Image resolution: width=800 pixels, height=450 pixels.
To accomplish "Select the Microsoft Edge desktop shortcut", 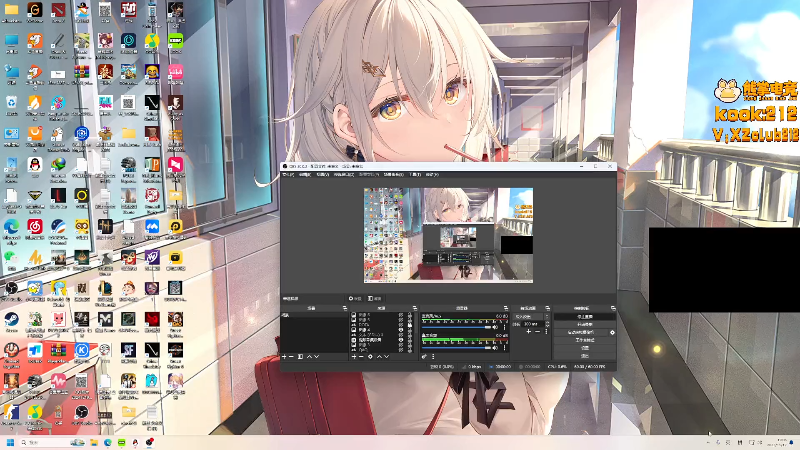I will (x=11, y=228).
